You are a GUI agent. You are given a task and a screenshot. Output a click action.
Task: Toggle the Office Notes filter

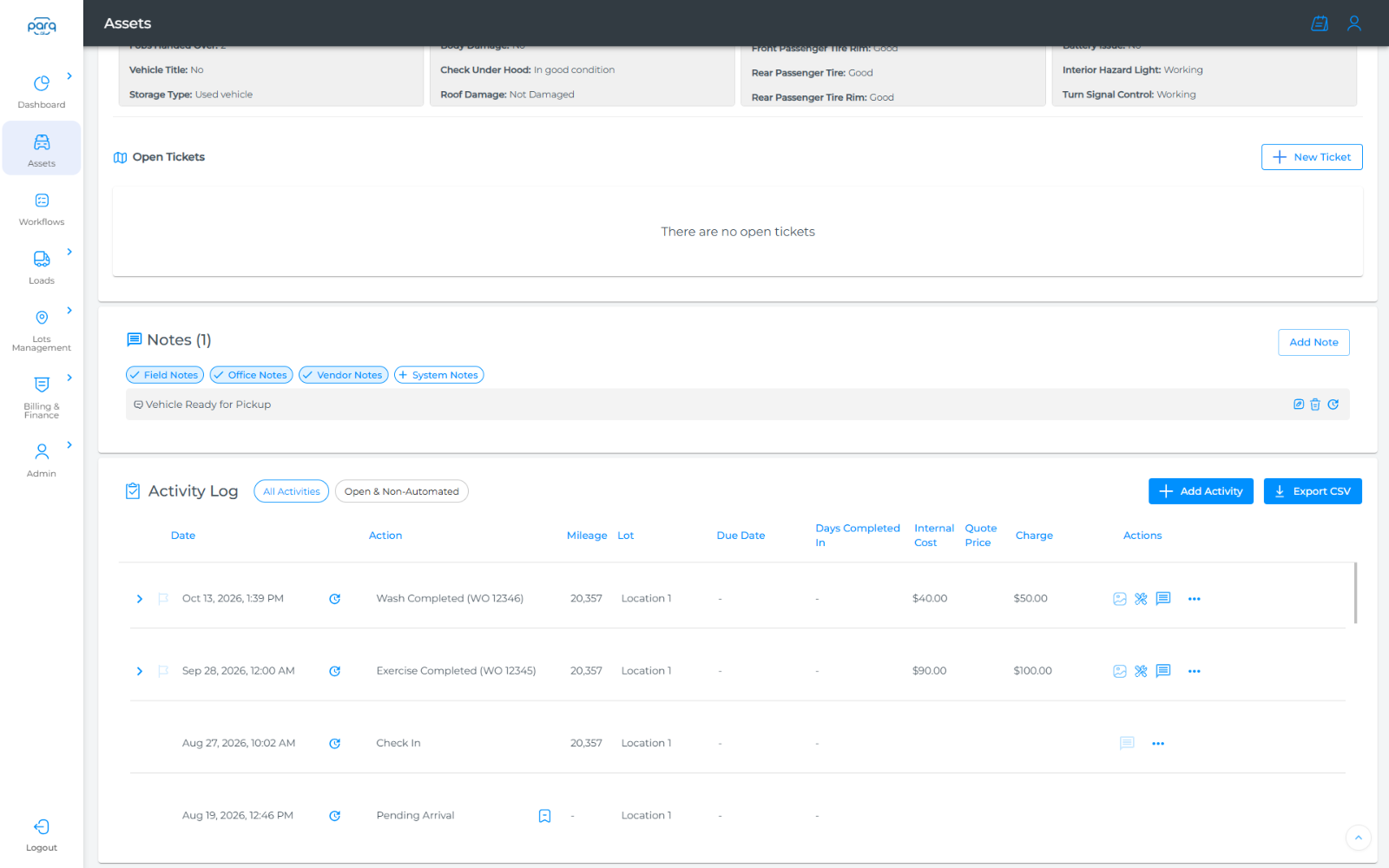coord(251,375)
